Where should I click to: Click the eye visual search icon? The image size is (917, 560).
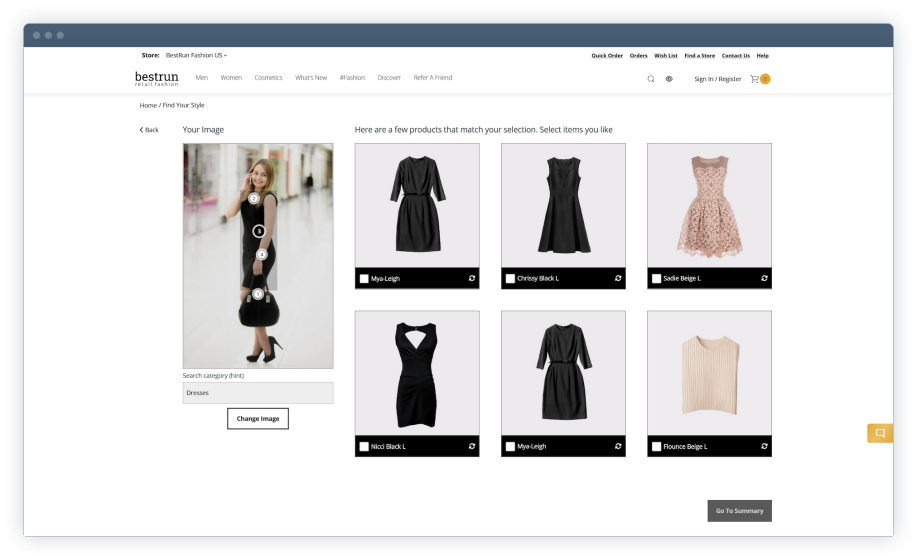pyautogui.click(x=669, y=78)
